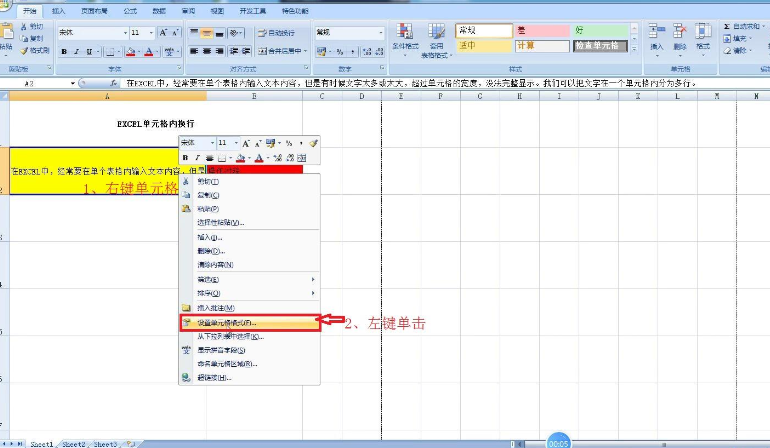Choose 超链接 in context menu

coord(250,378)
